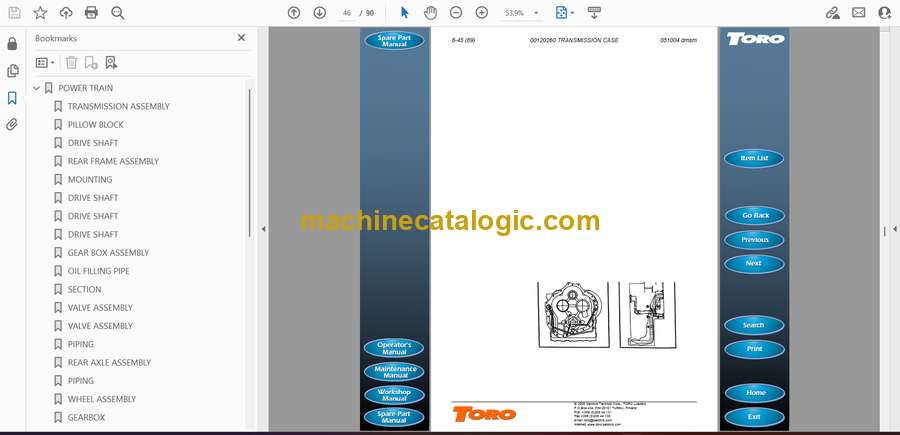The height and width of the screenshot is (435, 900).
Task: Expand the right tools pane arrow
Action: pos(894,229)
